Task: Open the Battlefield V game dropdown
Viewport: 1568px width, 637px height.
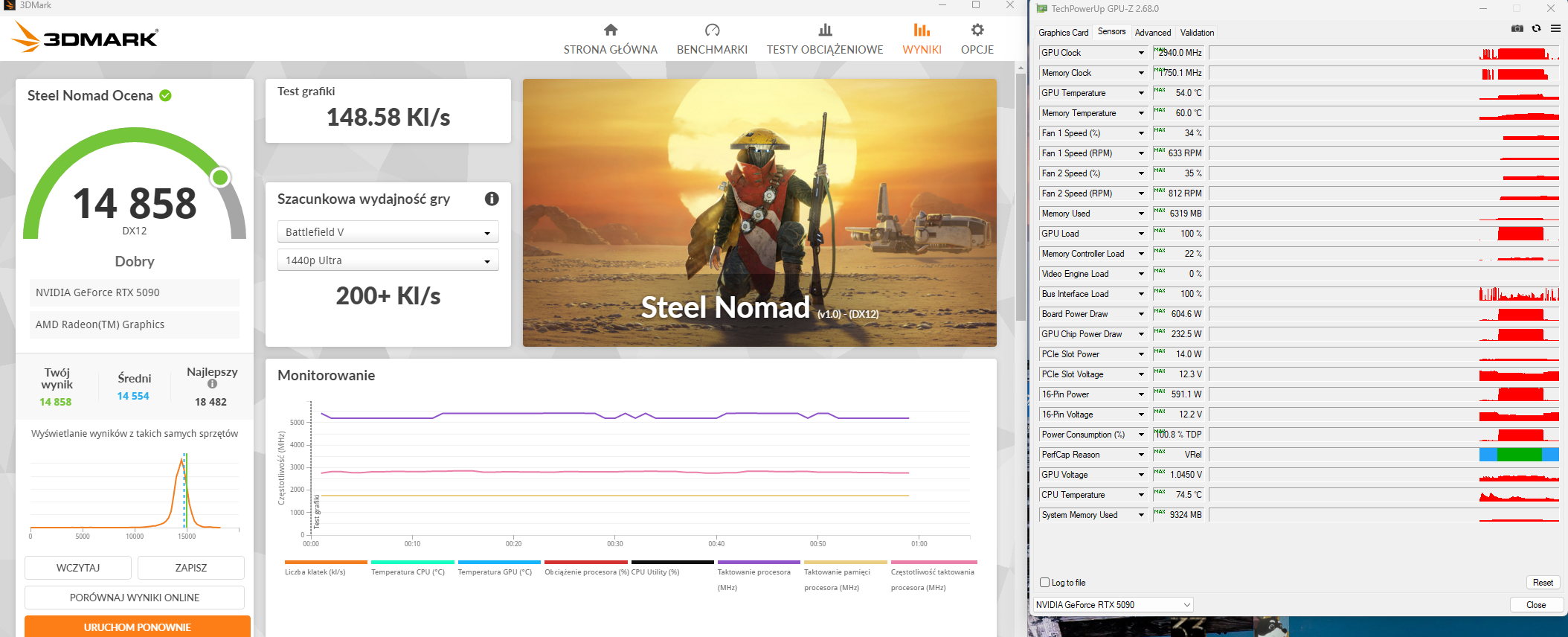Action: 388,232
